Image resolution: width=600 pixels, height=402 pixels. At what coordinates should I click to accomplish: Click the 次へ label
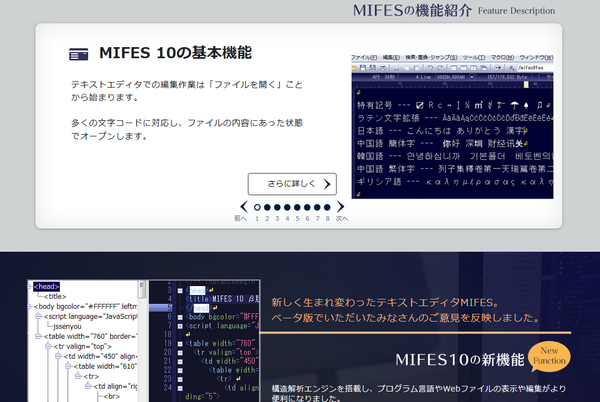pos(342,218)
